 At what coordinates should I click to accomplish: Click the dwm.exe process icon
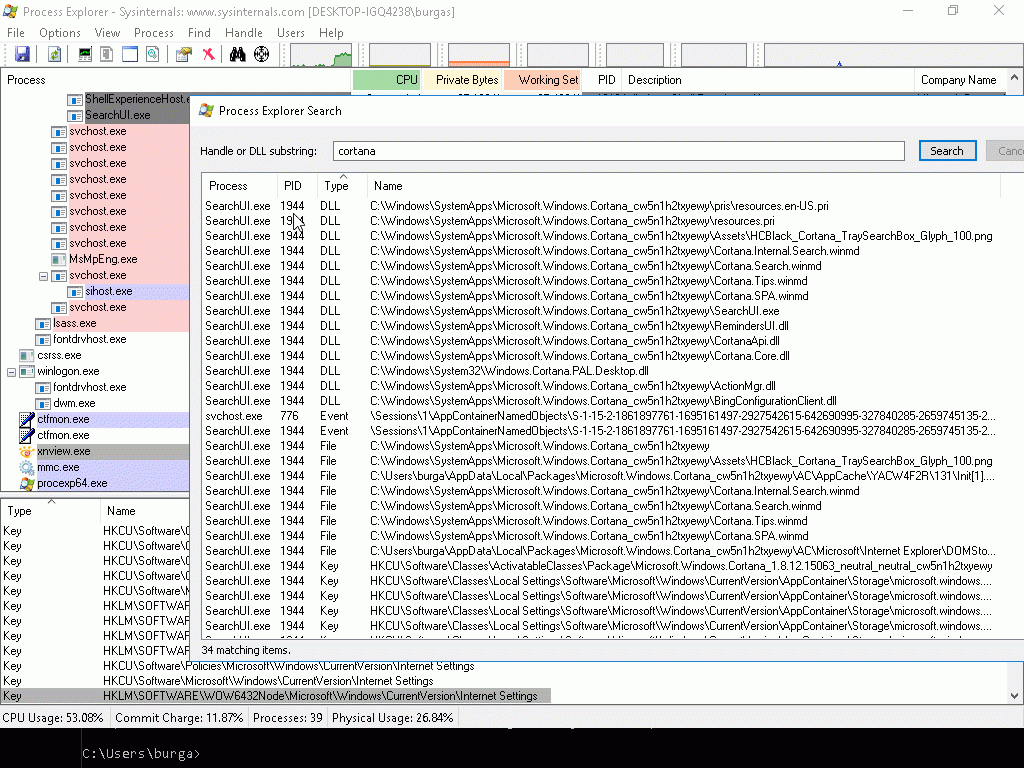[x=43, y=404]
